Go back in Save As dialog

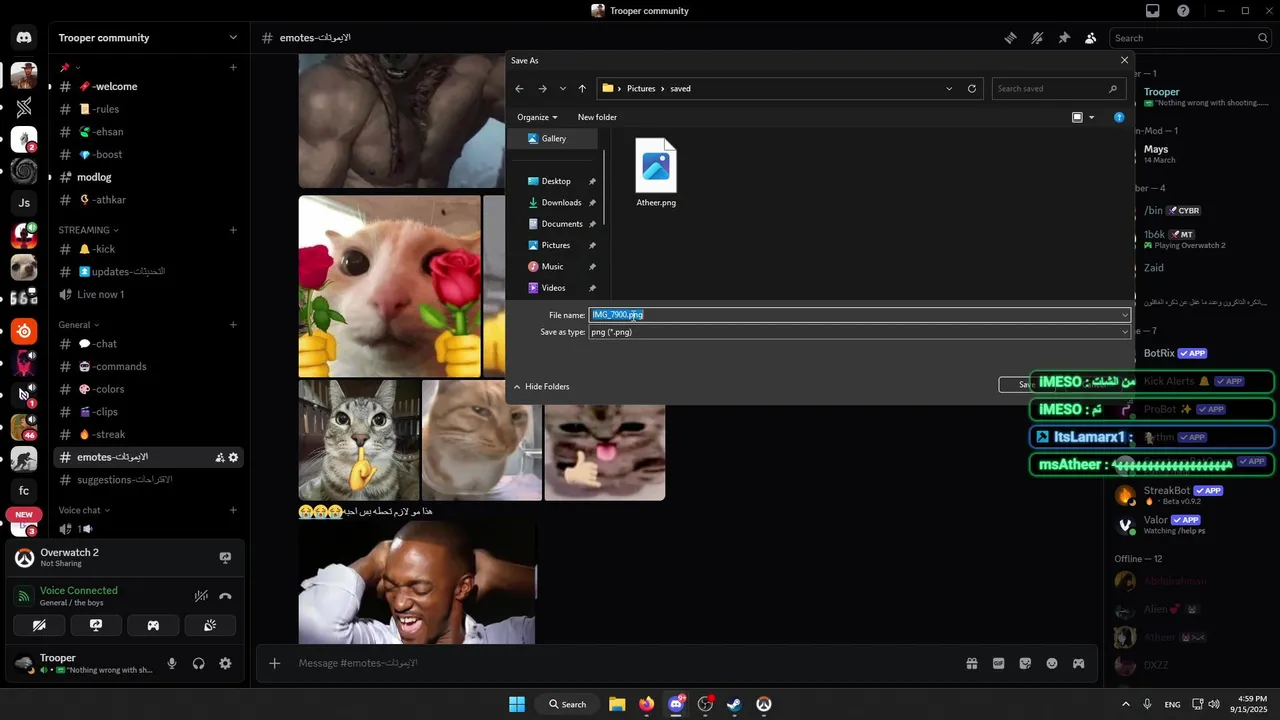519,88
